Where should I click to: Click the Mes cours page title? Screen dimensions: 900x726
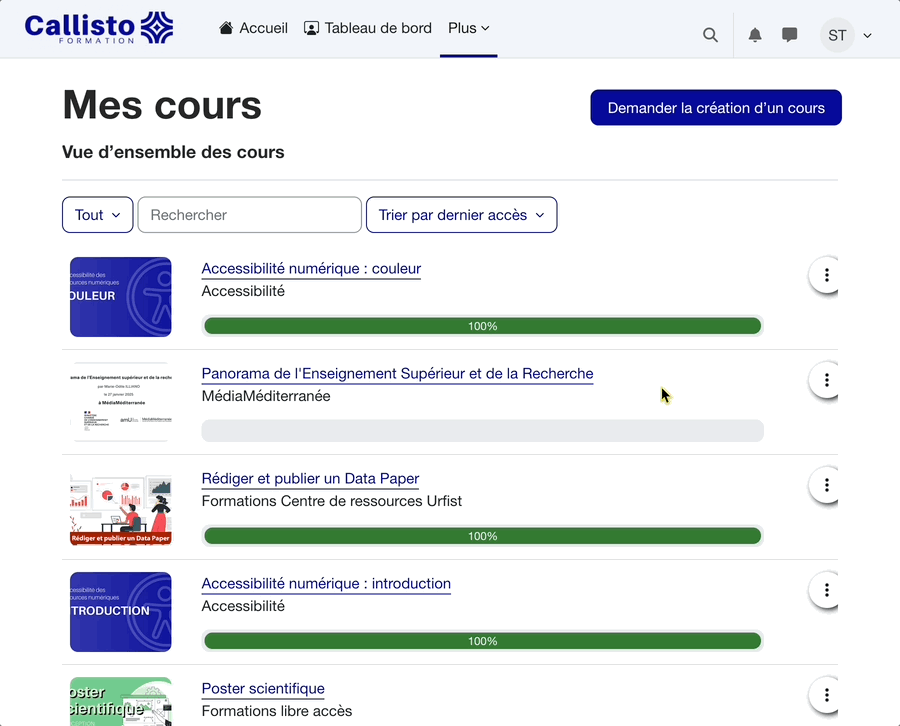162,105
